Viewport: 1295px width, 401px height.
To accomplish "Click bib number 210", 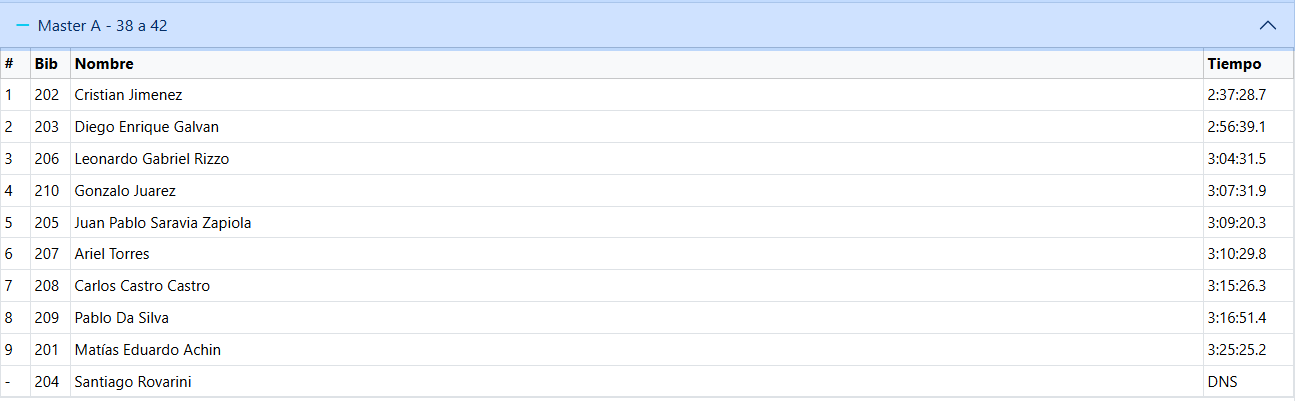I will [x=47, y=191].
